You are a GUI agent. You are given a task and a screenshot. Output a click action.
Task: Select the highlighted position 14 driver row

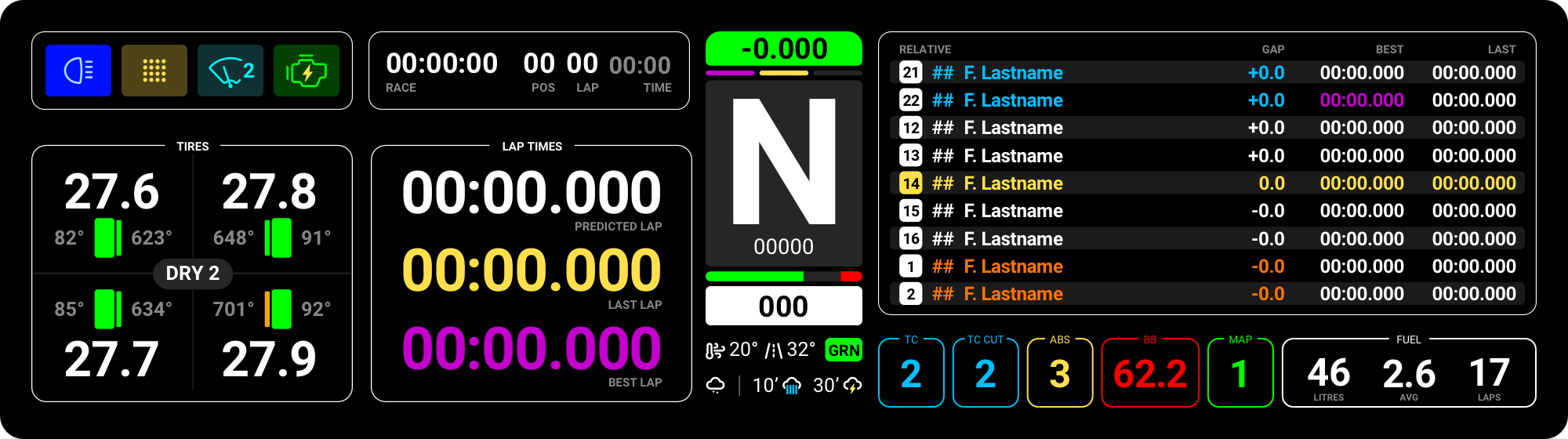tap(1207, 183)
